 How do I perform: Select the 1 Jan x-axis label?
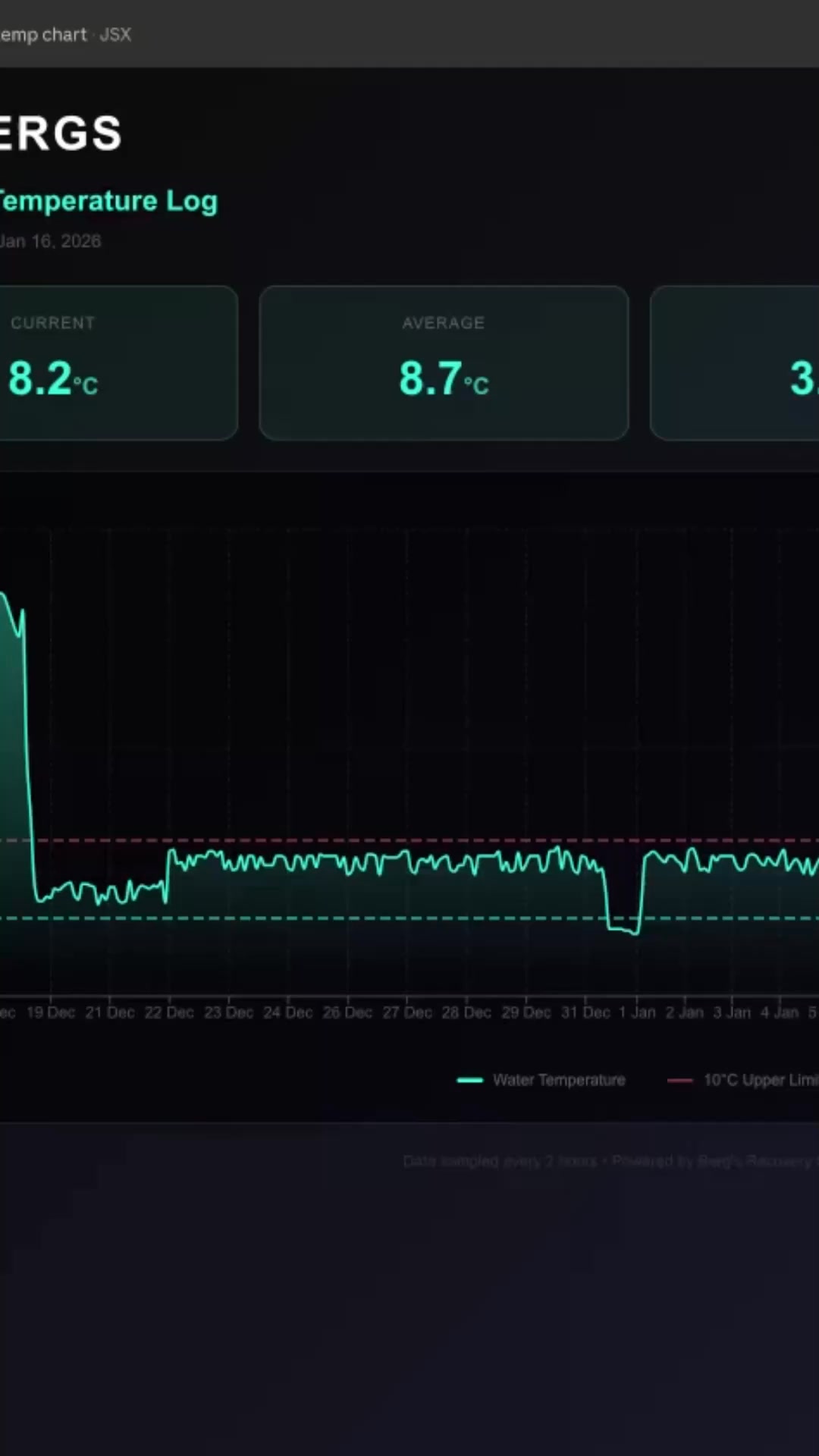click(x=637, y=1012)
